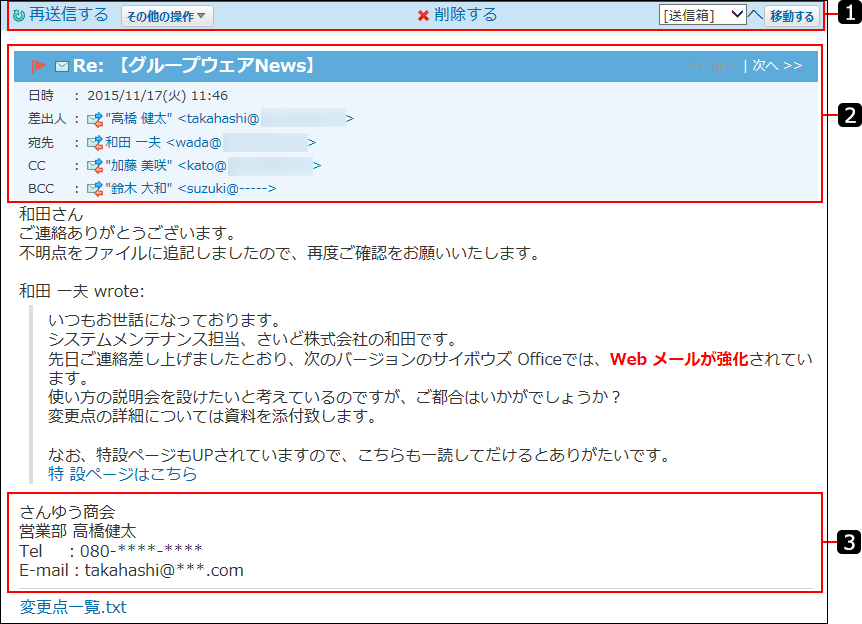Click the signature Tel : 080-****-****
The width and height of the screenshot is (862, 624).
click(111, 551)
